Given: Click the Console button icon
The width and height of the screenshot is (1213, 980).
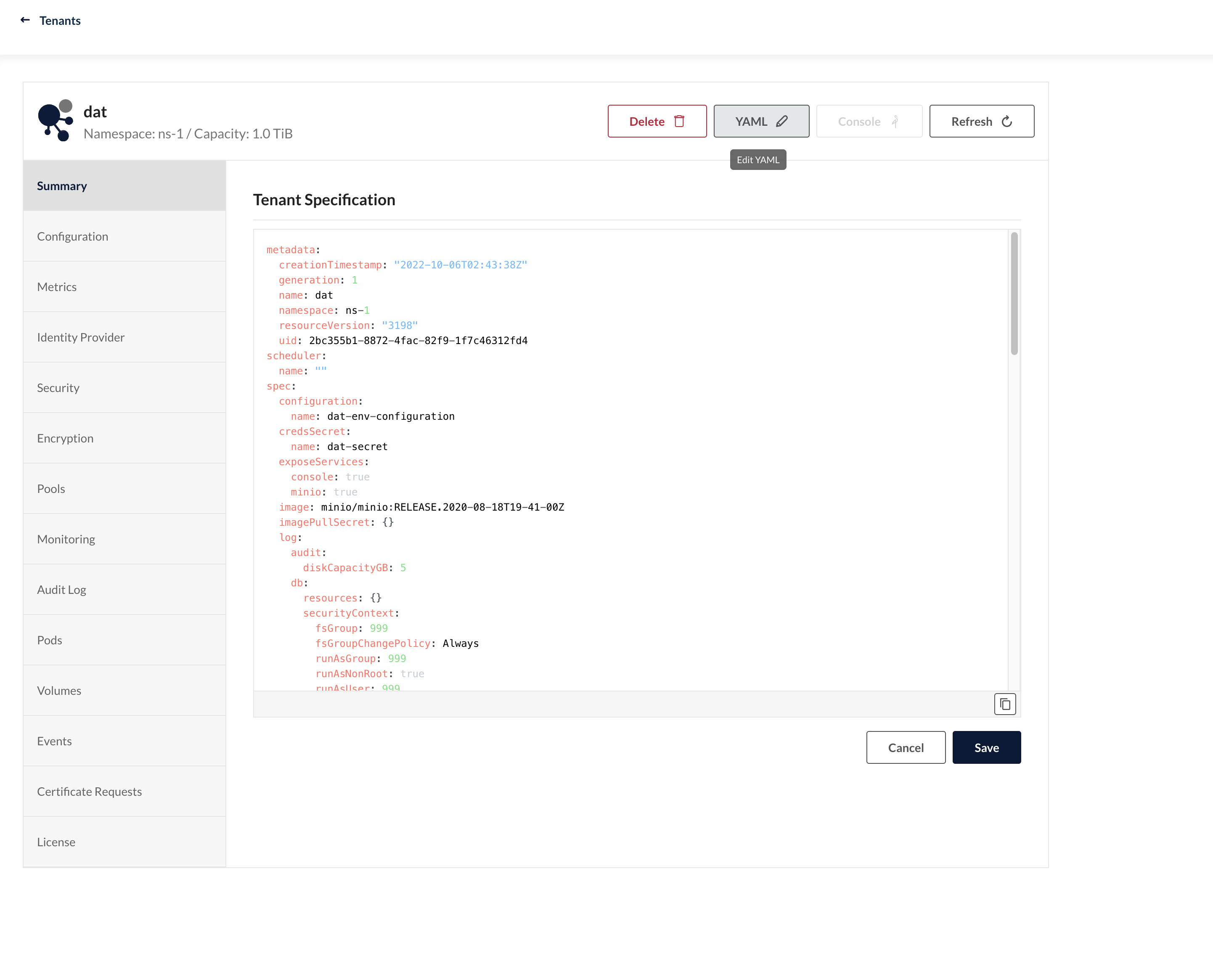Looking at the screenshot, I should click(895, 122).
